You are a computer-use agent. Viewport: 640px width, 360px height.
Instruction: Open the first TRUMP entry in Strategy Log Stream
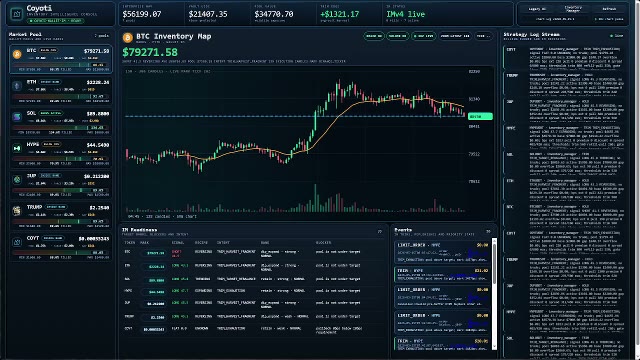coord(564,84)
